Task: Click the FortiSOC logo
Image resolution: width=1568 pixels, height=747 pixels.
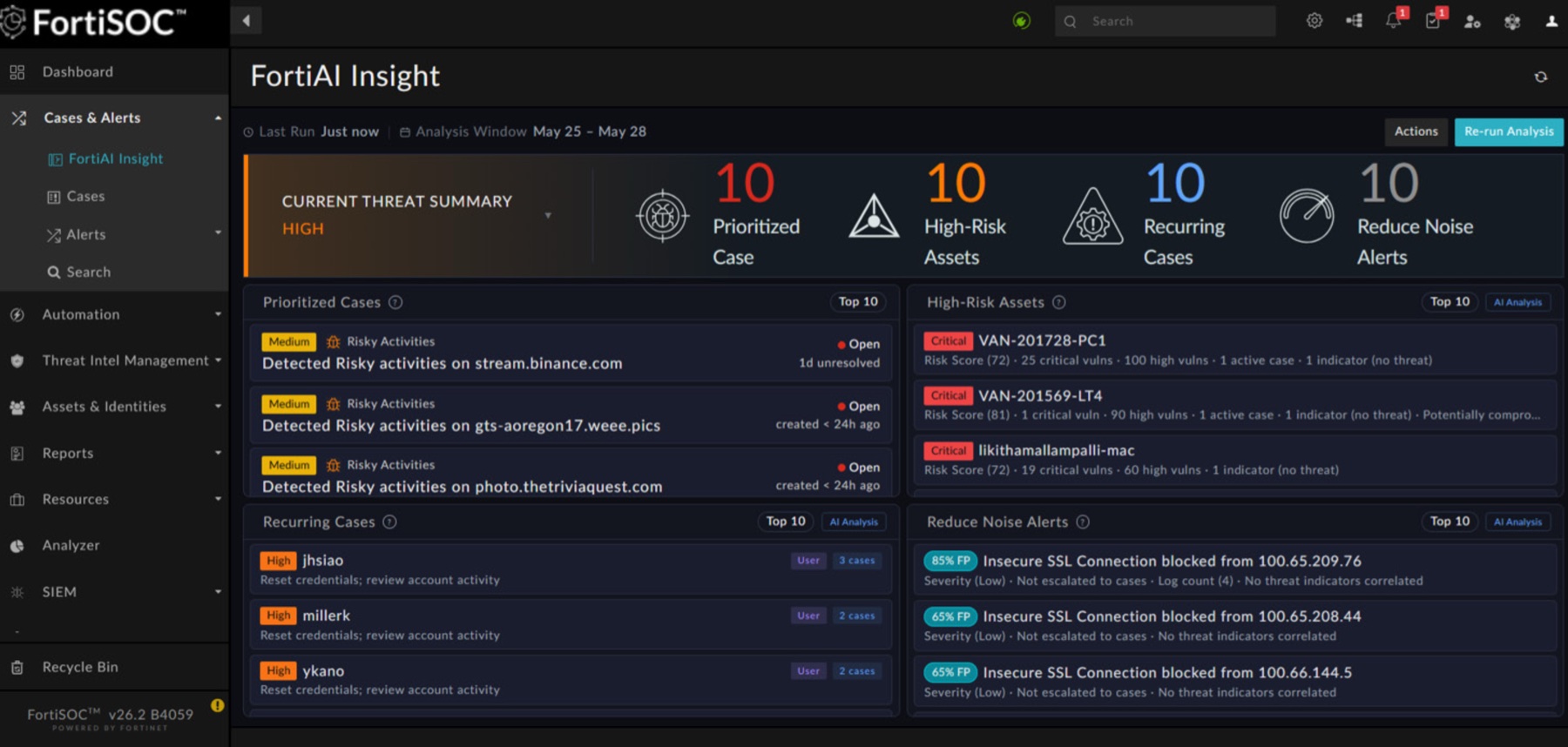Action: coord(93,23)
